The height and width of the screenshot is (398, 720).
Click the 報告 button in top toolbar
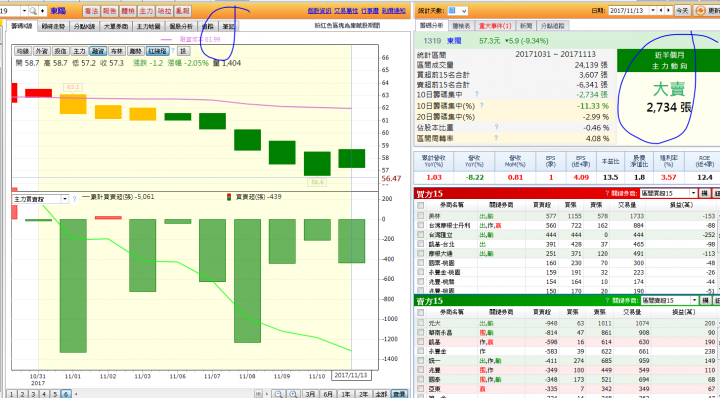pos(109,11)
